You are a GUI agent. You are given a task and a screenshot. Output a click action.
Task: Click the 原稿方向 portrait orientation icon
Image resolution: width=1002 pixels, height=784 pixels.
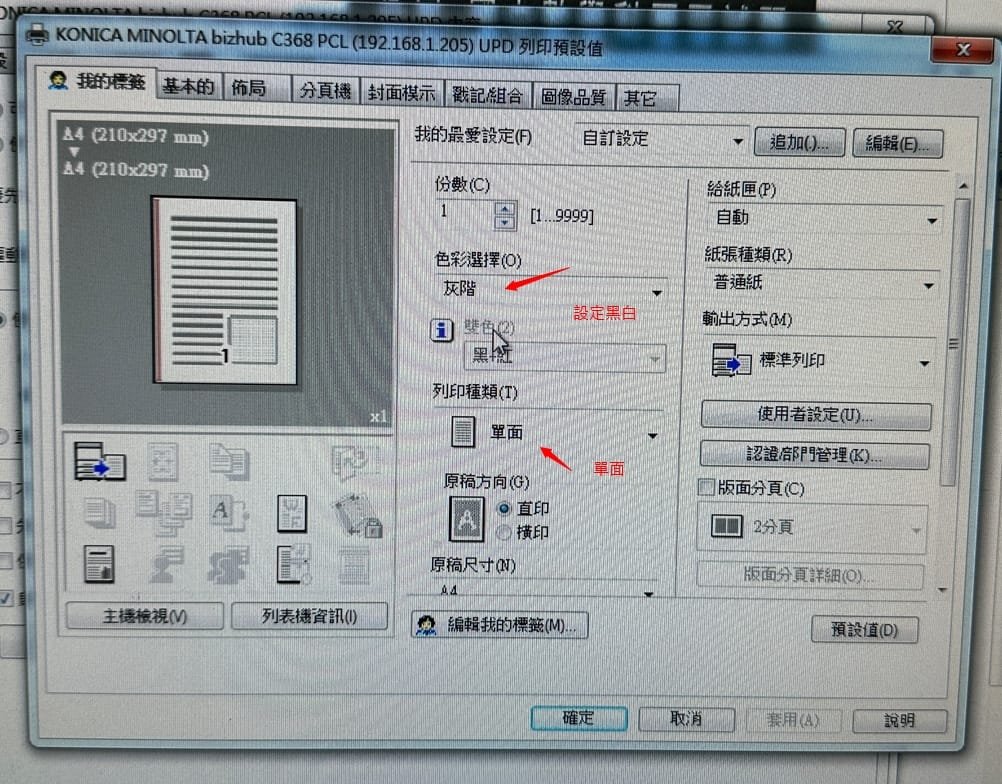point(466,519)
